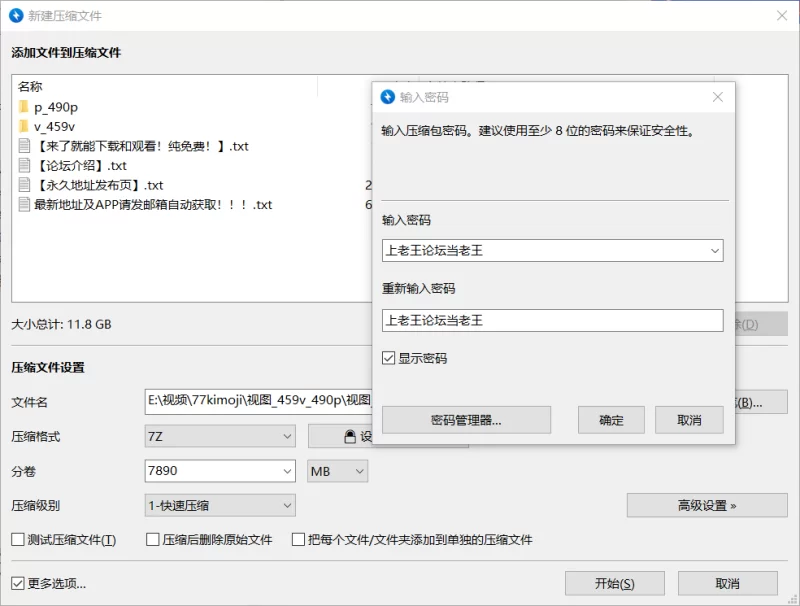Click the 重新输入密码 input field
Viewport: 800px width, 606px height.
pyautogui.click(x=553, y=320)
